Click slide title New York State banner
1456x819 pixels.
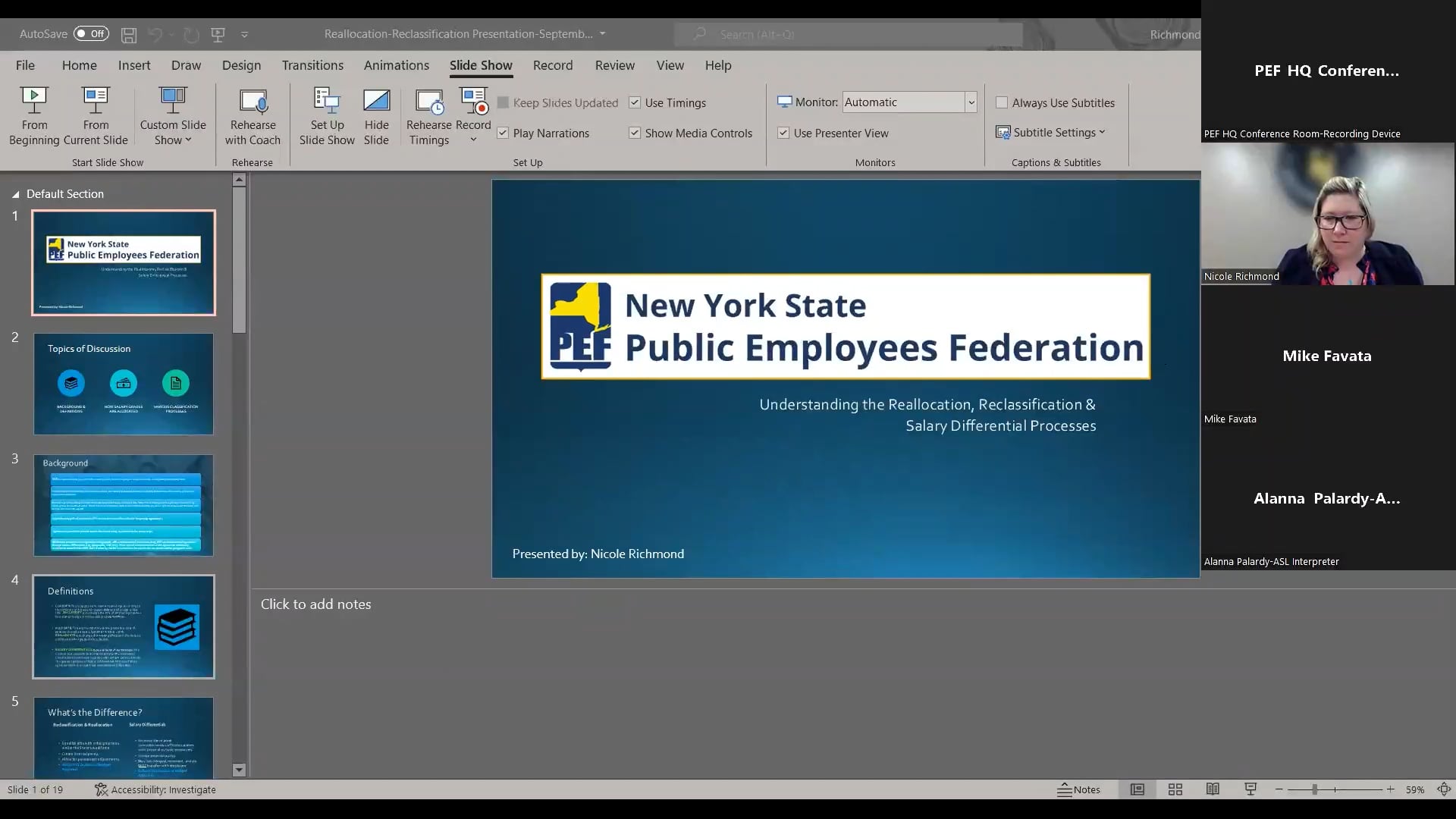(x=846, y=326)
